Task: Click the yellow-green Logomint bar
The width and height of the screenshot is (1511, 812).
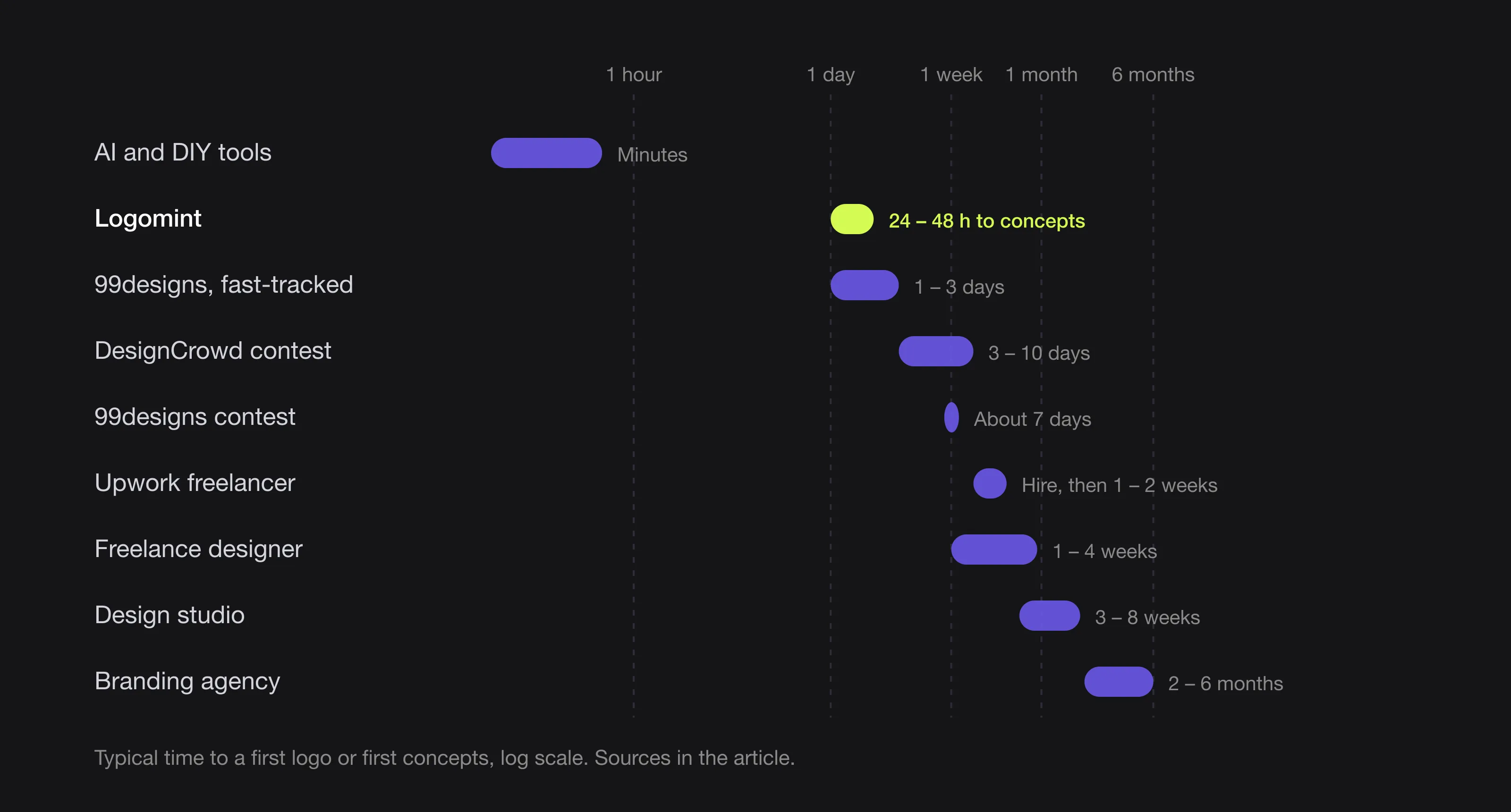Action: [x=852, y=219]
